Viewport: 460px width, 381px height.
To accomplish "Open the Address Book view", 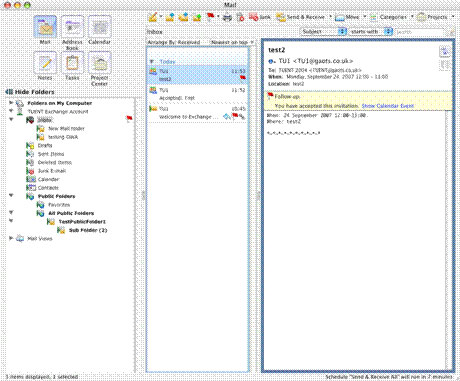I will pos(72,33).
